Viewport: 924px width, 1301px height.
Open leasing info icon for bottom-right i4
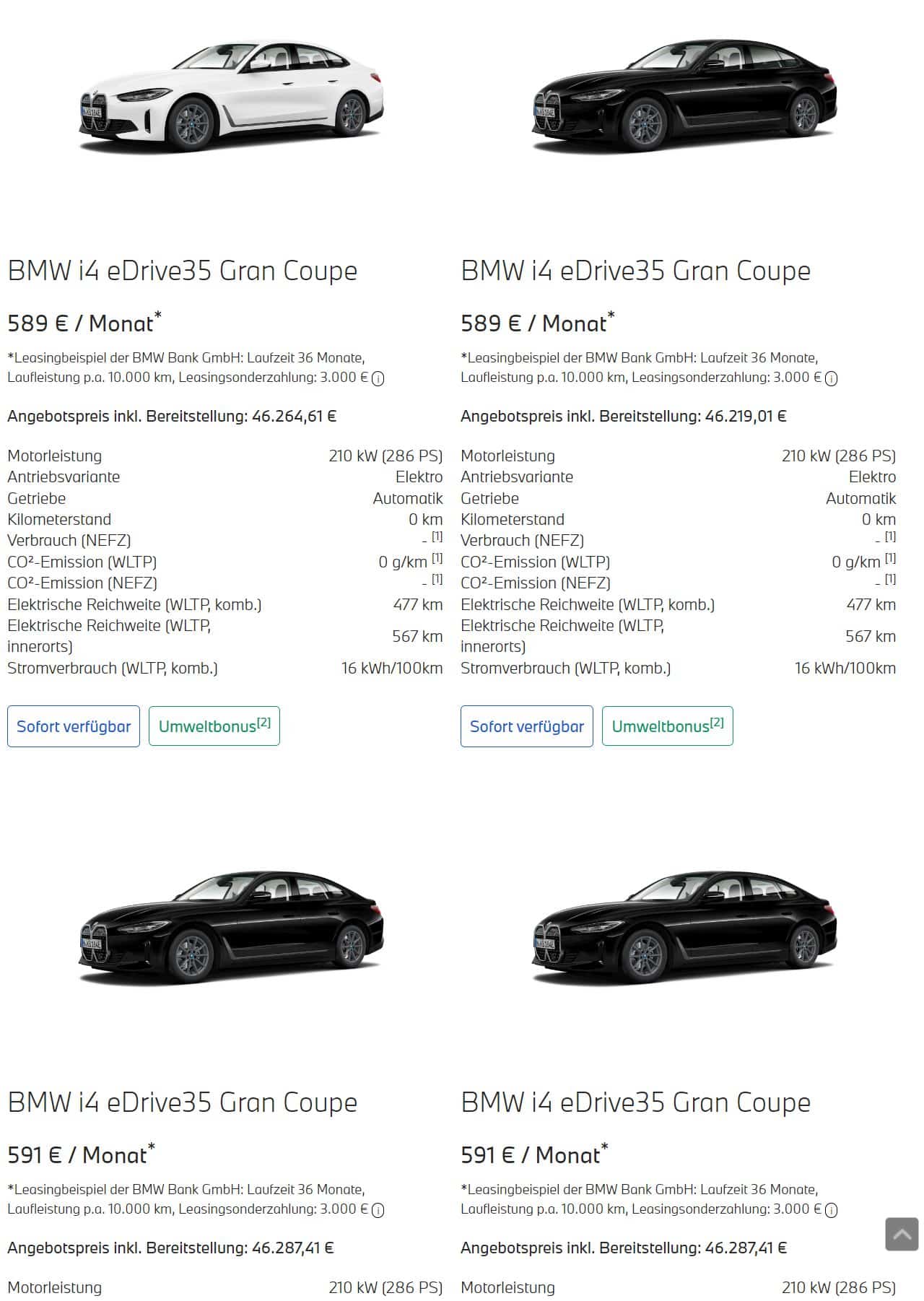(831, 1211)
